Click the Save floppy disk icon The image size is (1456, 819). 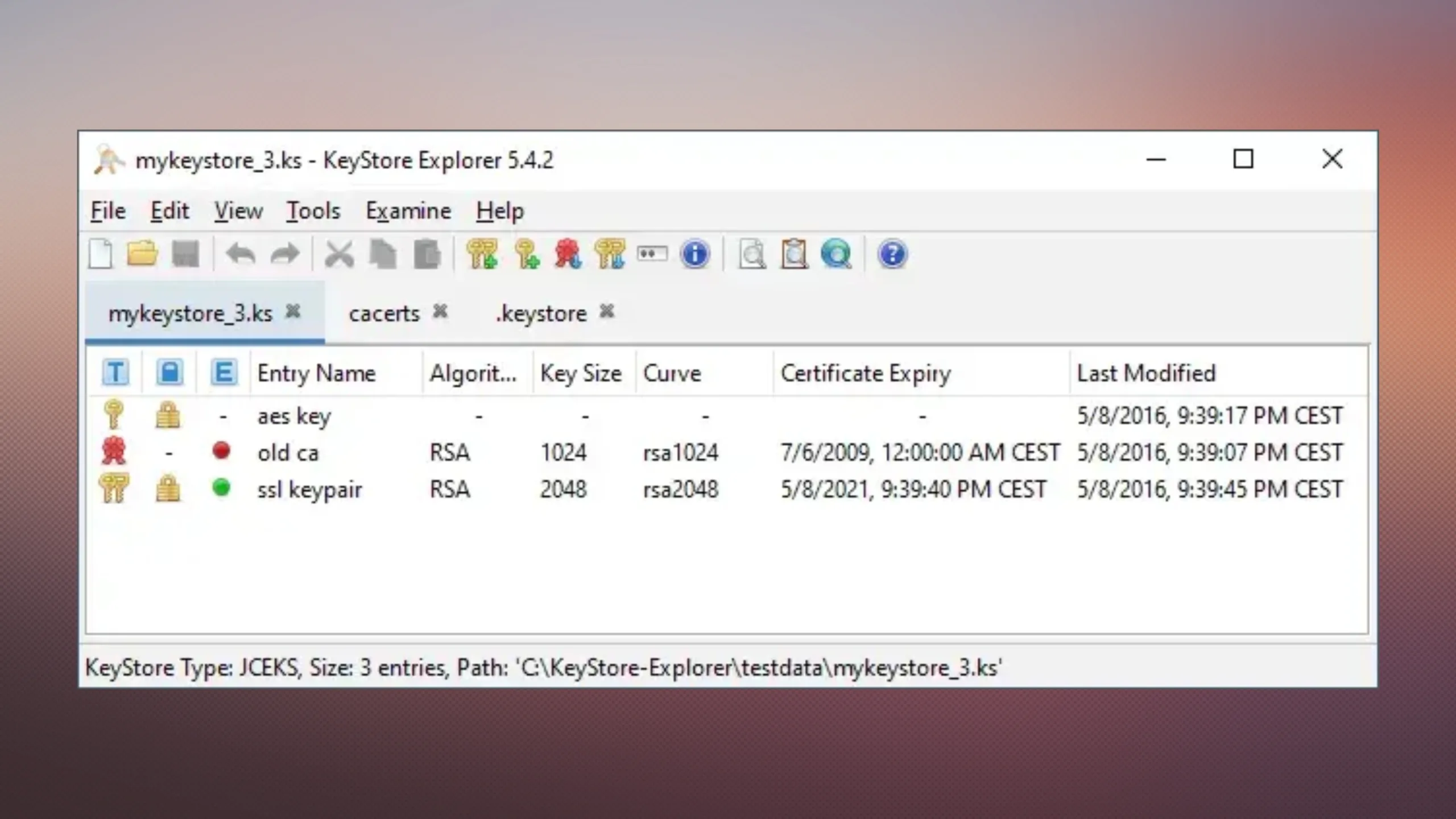(186, 254)
